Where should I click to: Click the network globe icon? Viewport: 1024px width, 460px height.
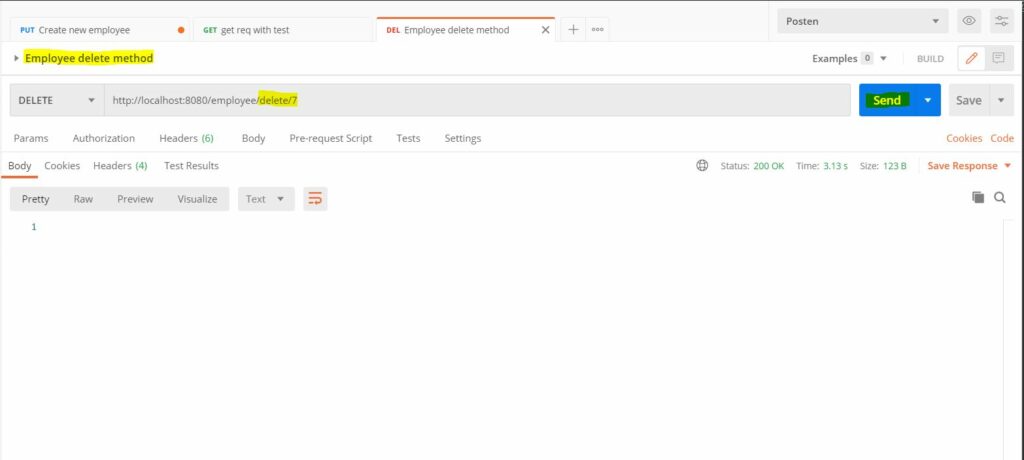click(x=702, y=166)
